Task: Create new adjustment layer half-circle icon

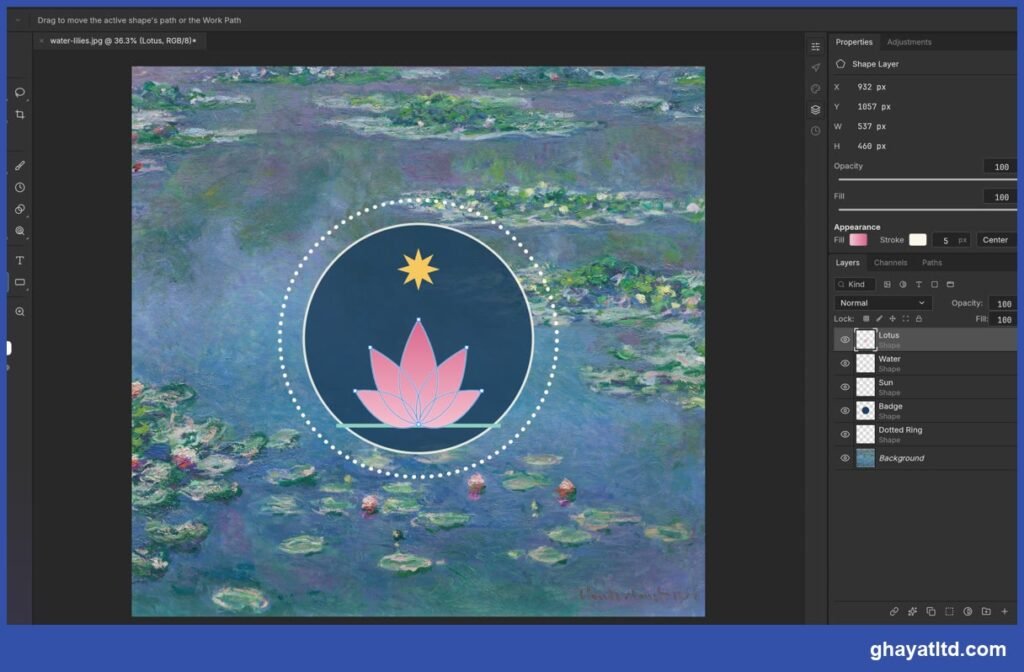Action: [968, 611]
